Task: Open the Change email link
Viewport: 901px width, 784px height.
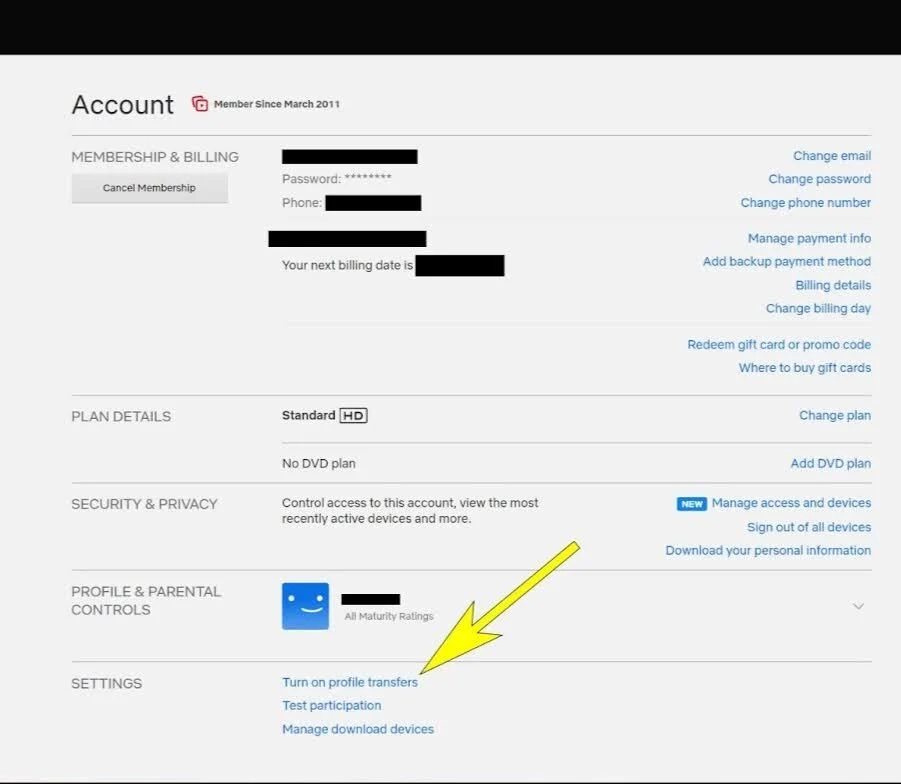Action: click(831, 156)
